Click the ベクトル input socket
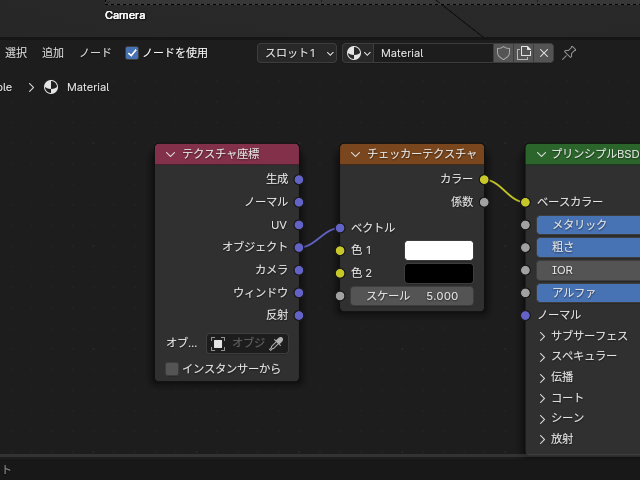 tap(340, 228)
